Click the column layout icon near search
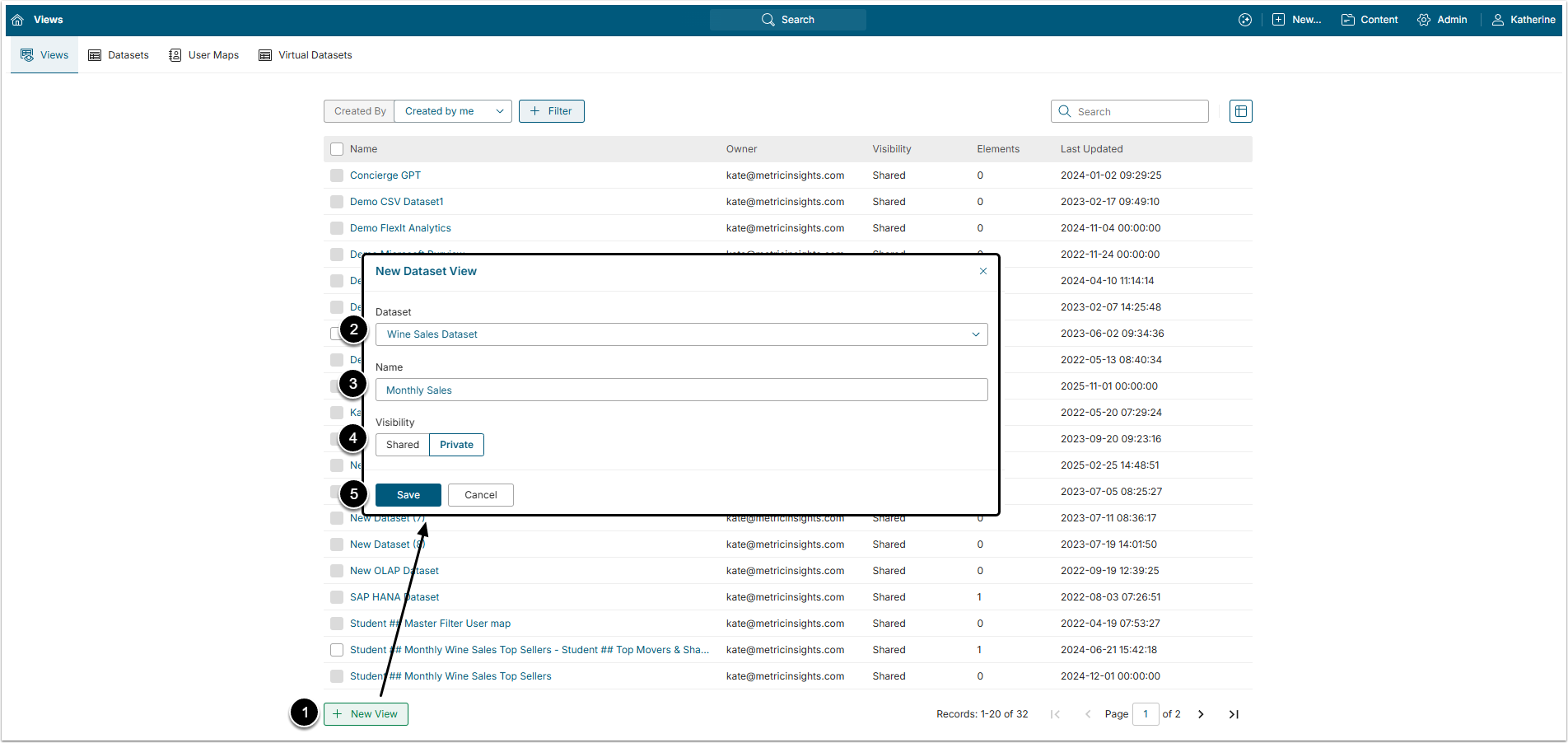This screenshot has height=743, width=1568. (x=1240, y=111)
